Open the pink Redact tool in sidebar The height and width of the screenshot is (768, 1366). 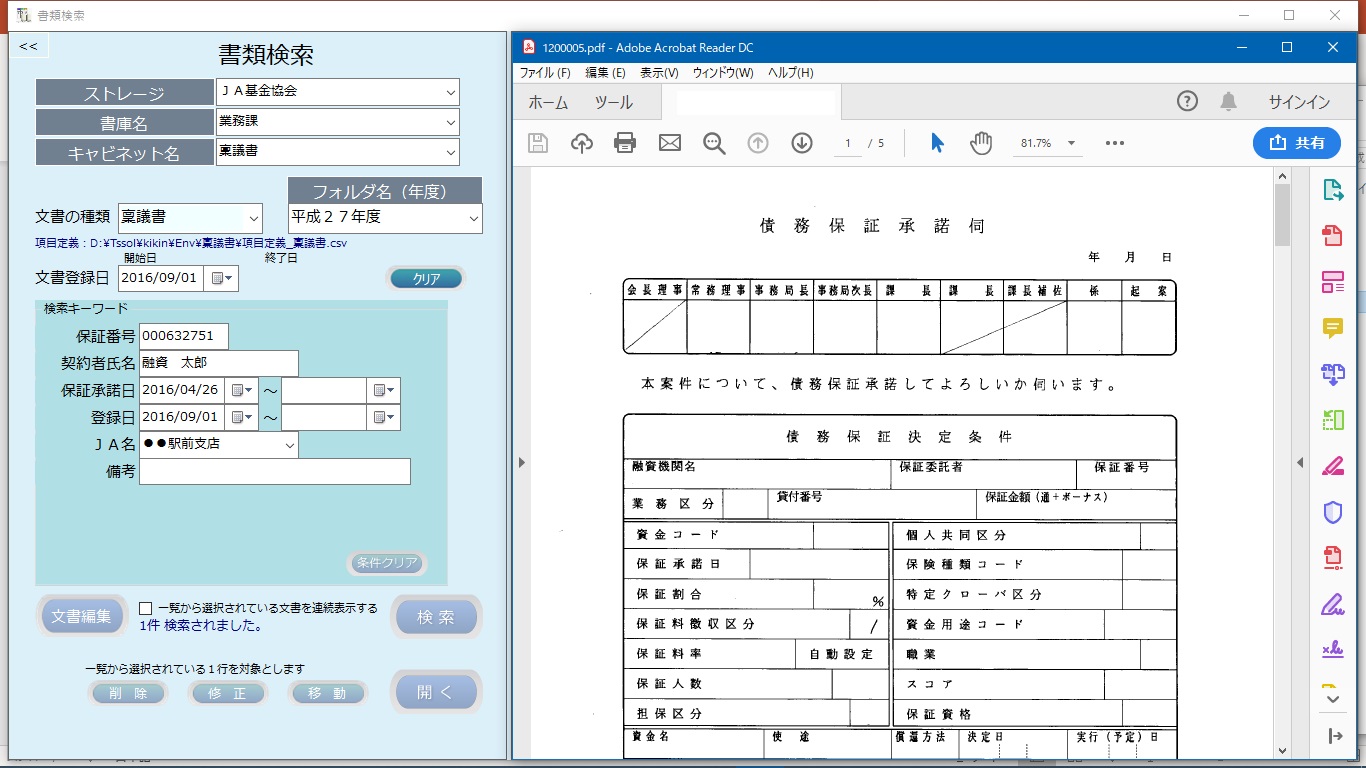[x=1332, y=466]
